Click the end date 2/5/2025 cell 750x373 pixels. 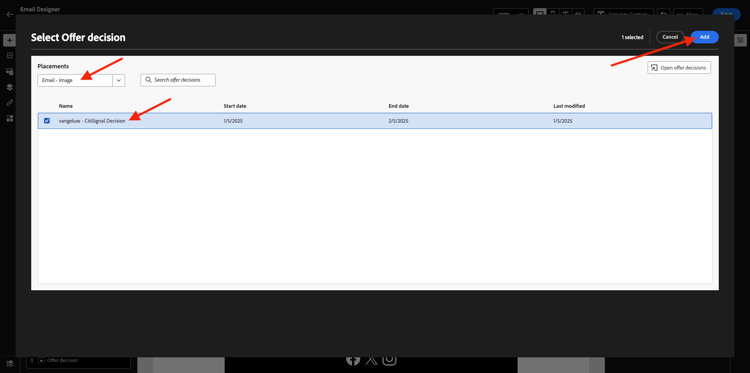tap(398, 121)
